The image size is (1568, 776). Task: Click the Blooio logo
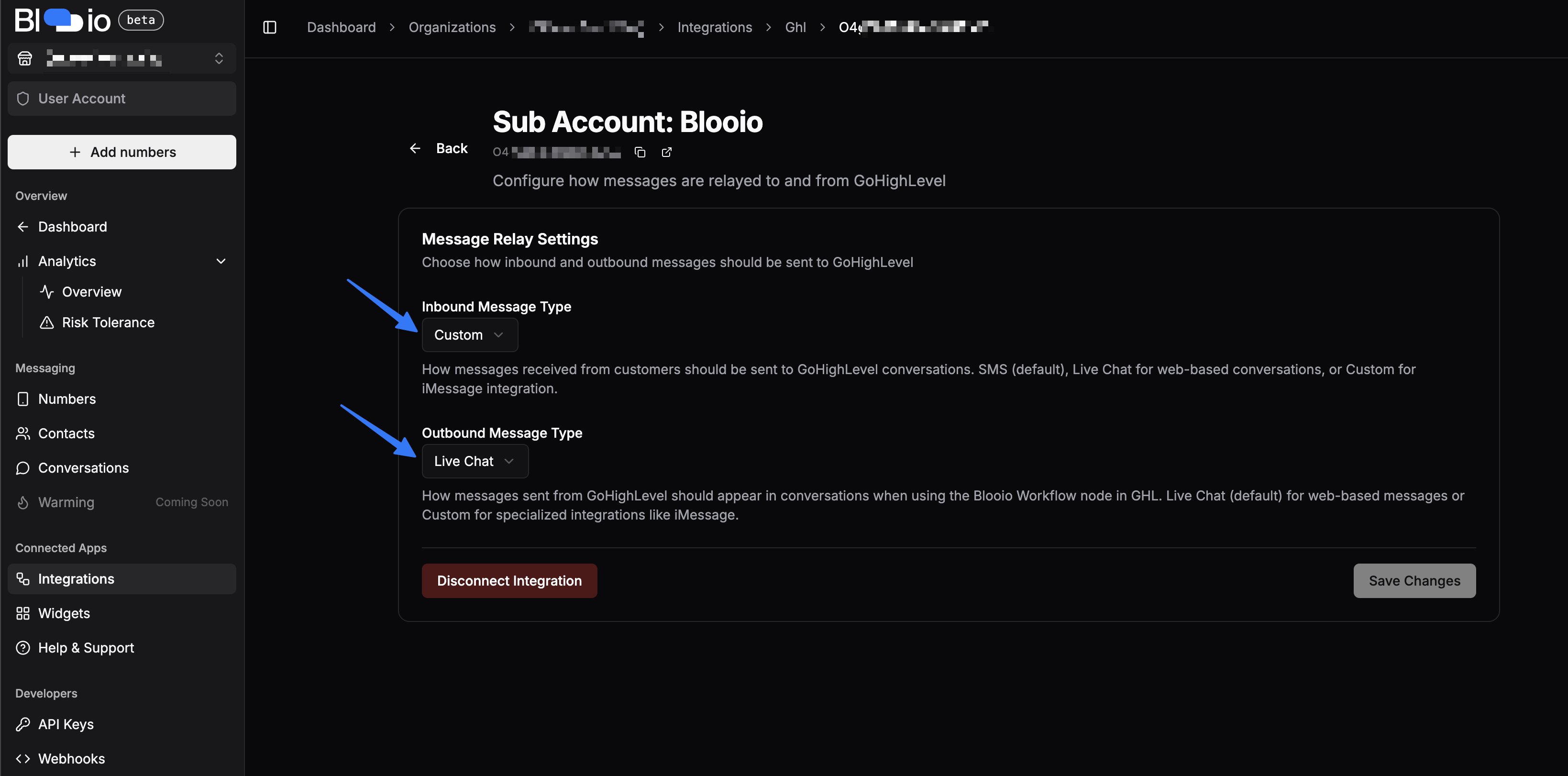click(x=63, y=20)
